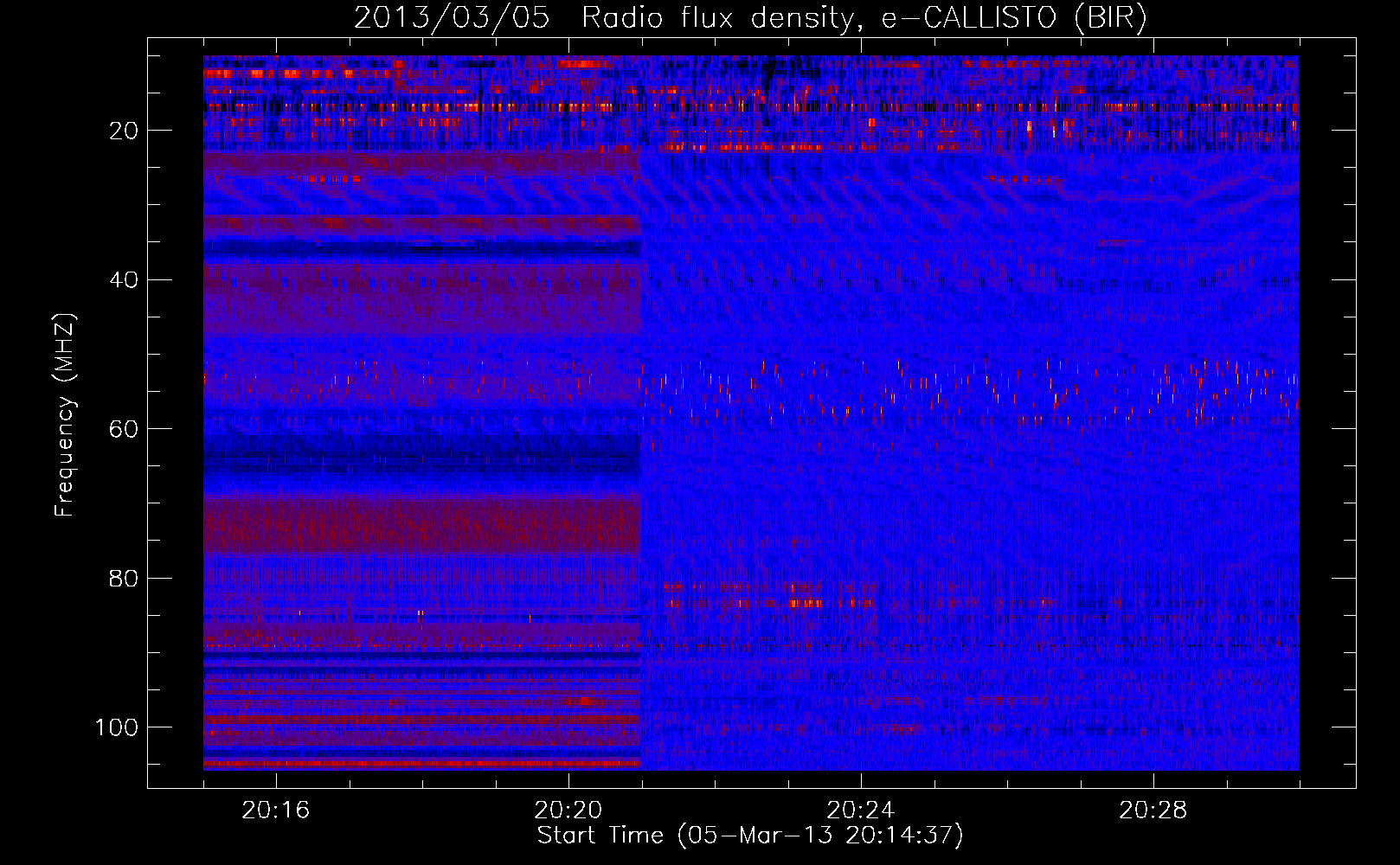
Task: Click the 20:20 time tick label
Action: (568, 810)
